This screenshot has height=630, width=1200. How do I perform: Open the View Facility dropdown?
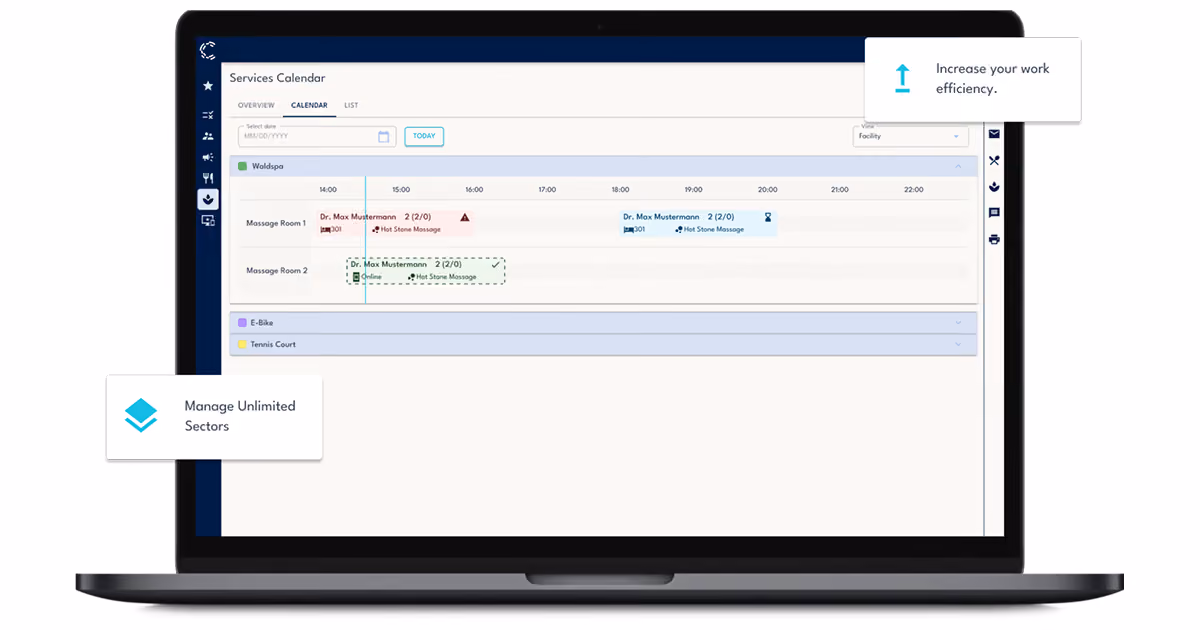910,136
